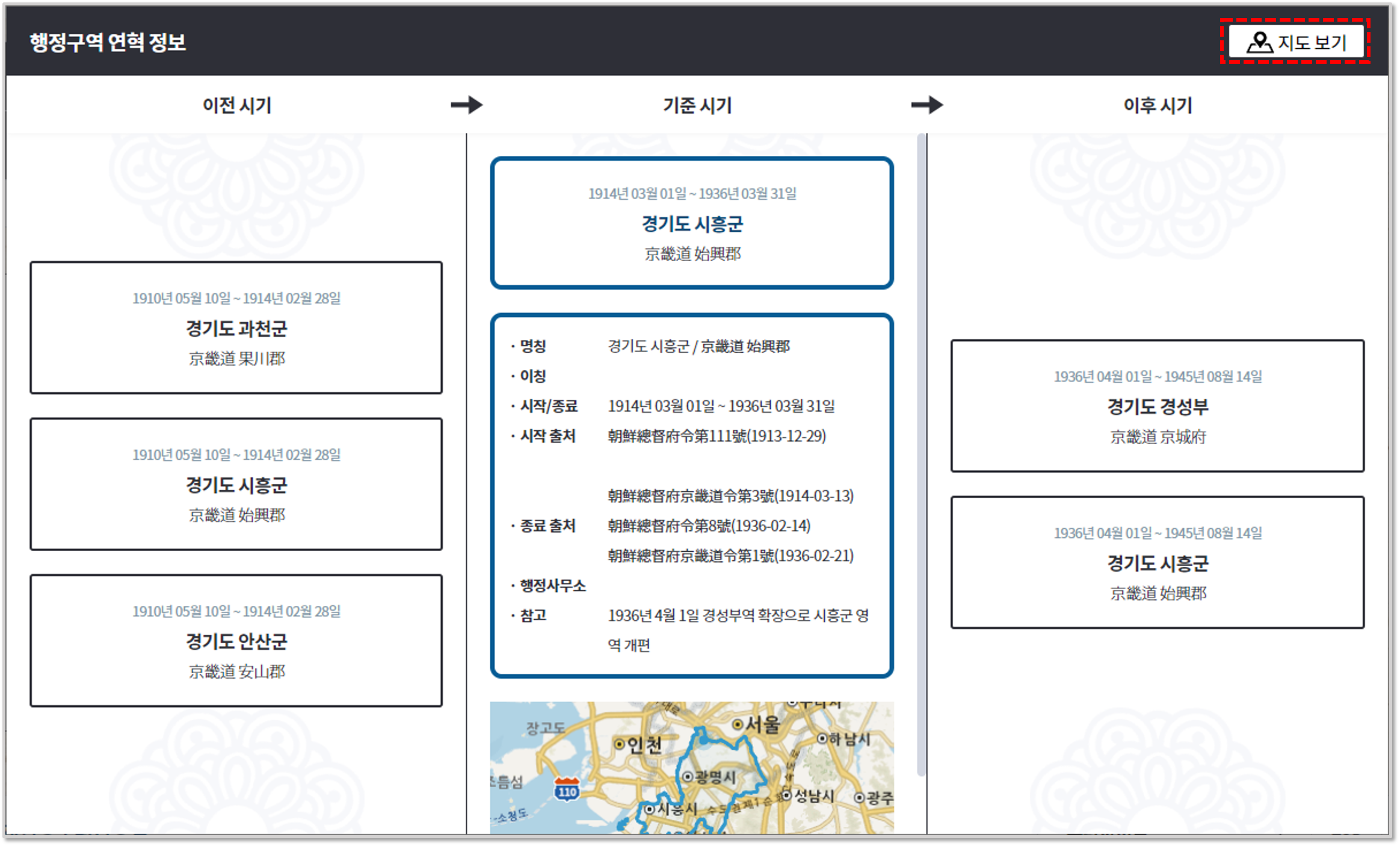
Task: Click the 행정사무소 label
Action: coord(553,585)
